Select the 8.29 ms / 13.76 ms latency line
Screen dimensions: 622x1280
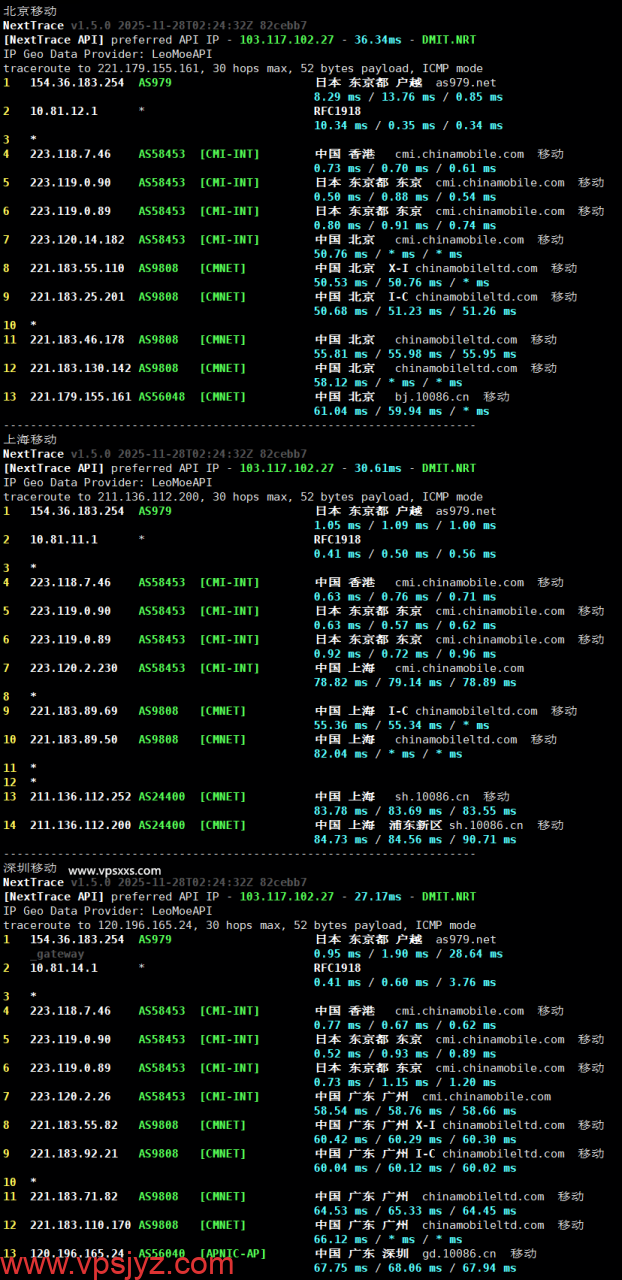pyautogui.click(x=408, y=97)
